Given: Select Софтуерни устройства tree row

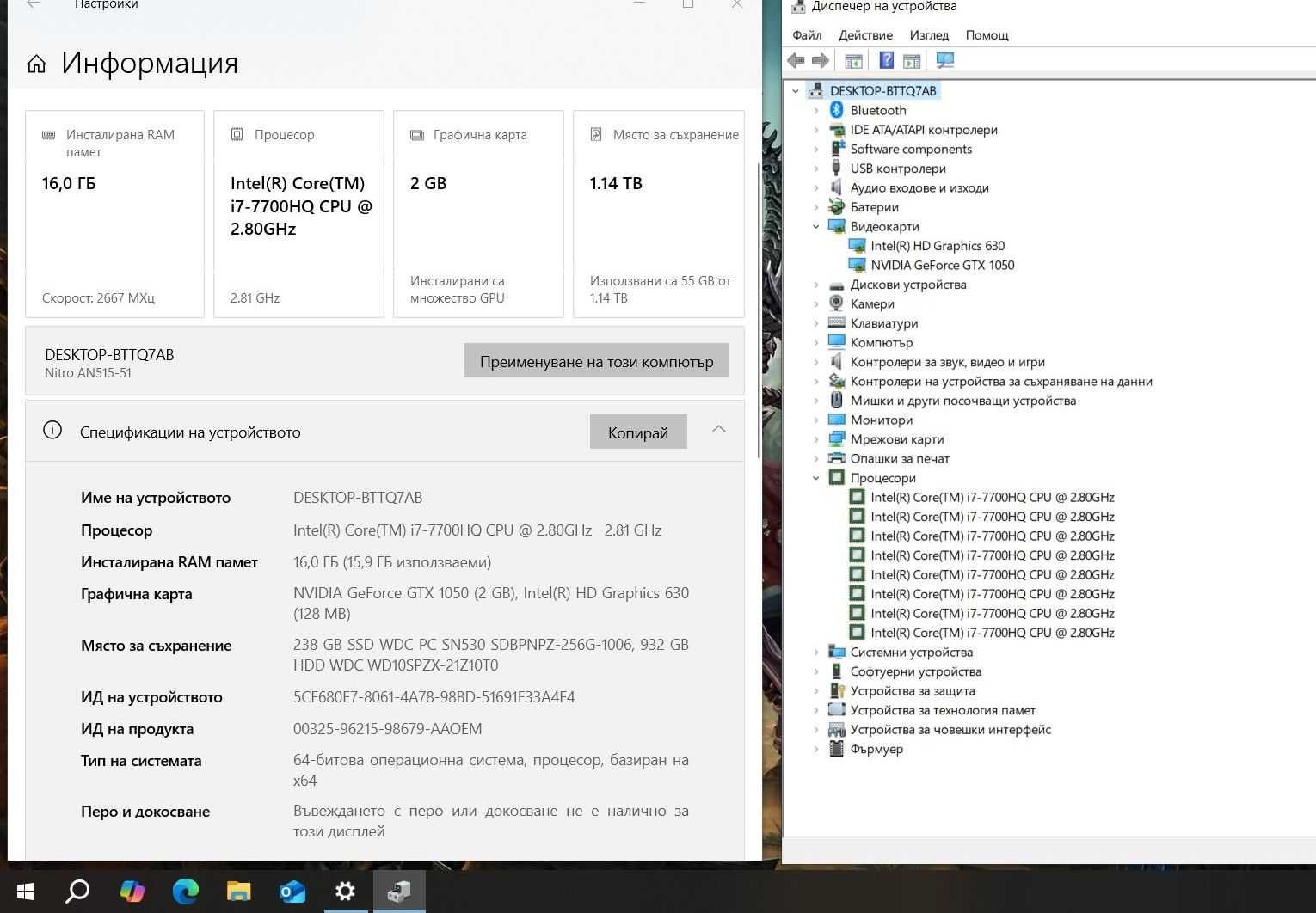Looking at the screenshot, I should 915,671.
